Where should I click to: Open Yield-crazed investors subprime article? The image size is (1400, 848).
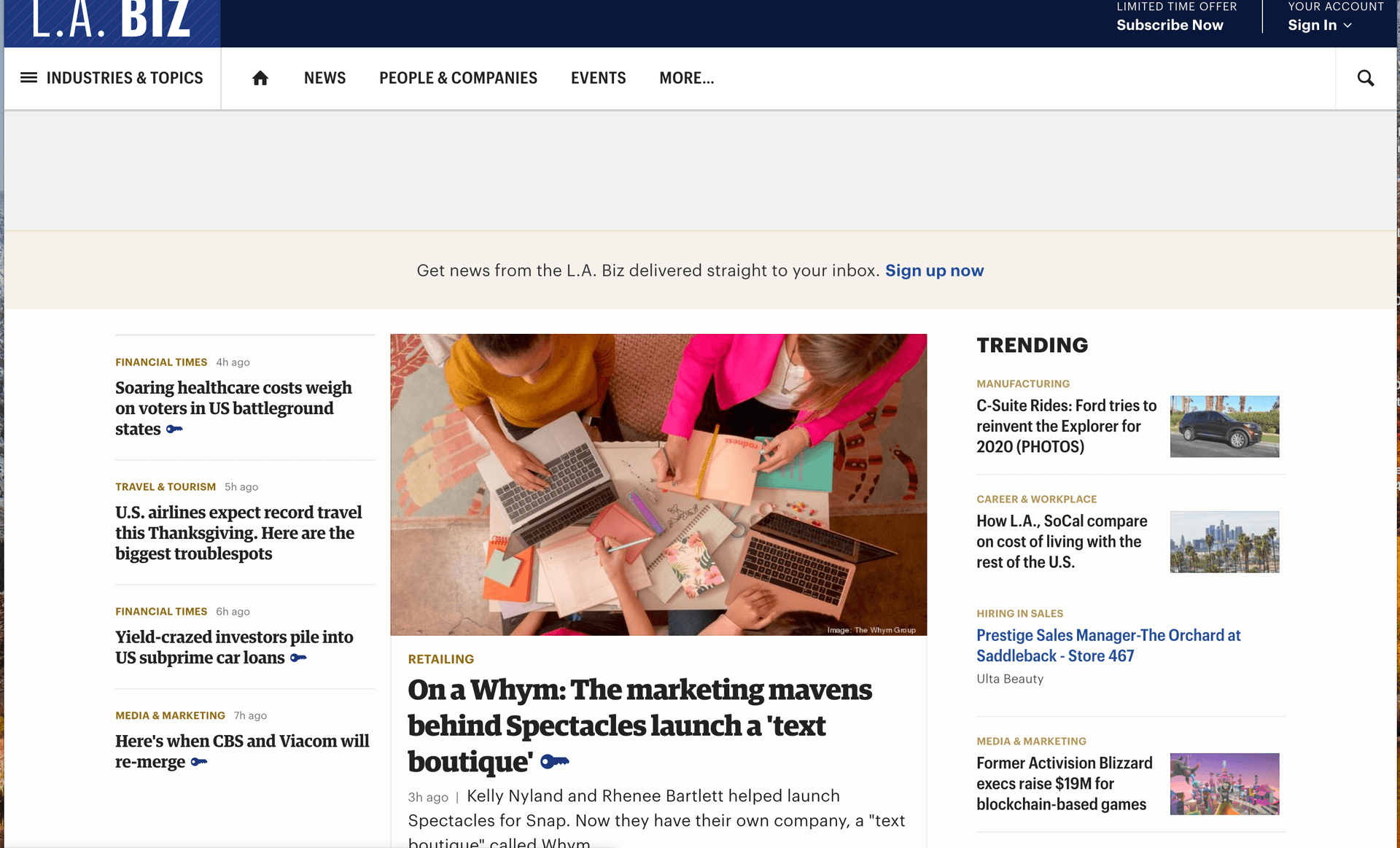tap(234, 647)
